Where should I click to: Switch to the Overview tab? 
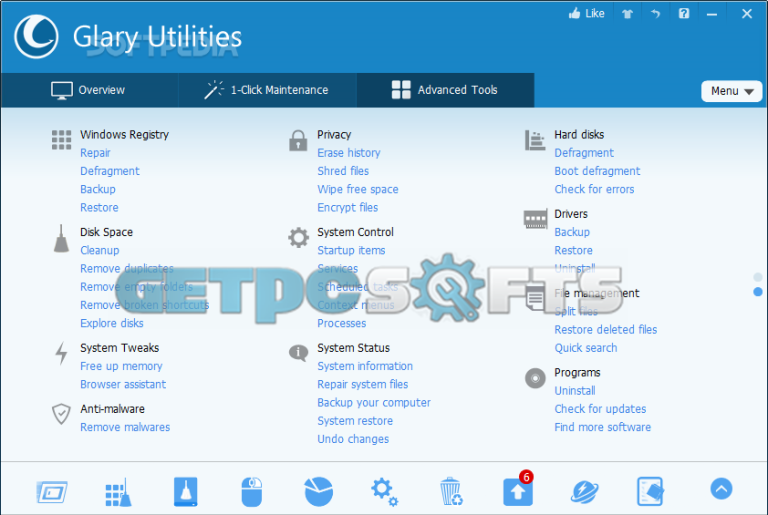89,90
